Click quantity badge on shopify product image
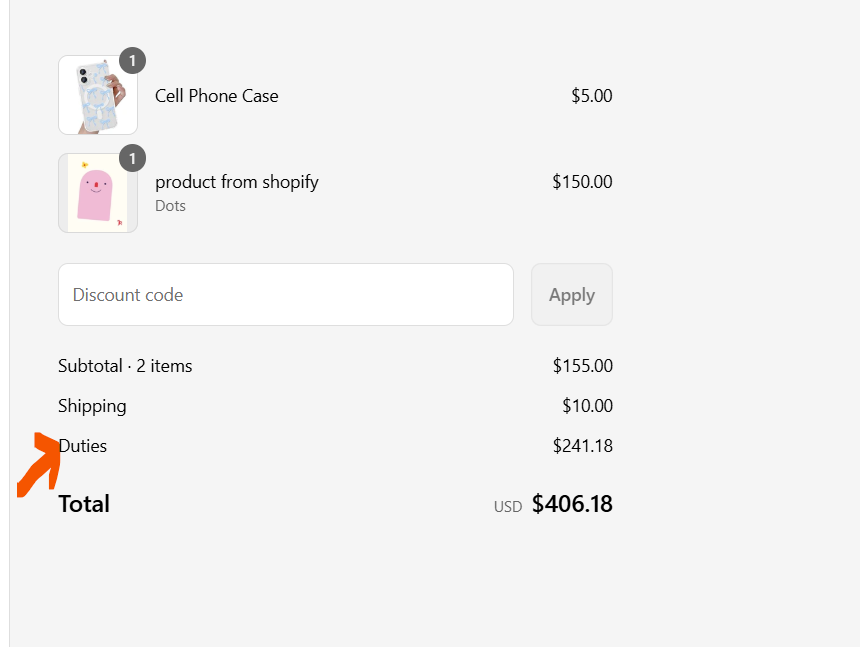 [x=132, y=158]
